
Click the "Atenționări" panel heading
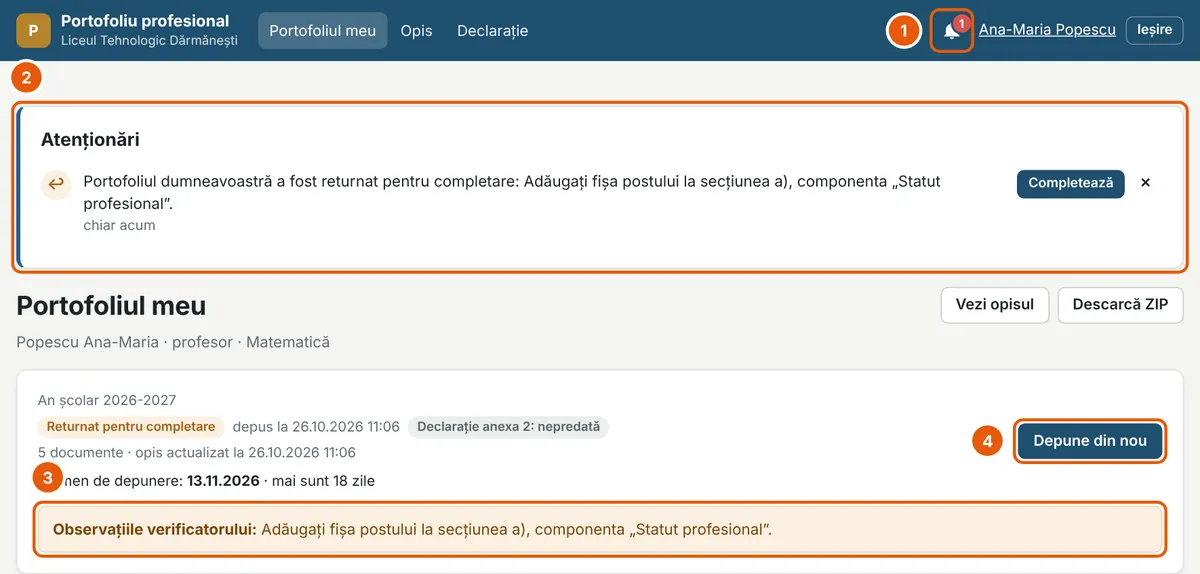[x=90, y=140]
